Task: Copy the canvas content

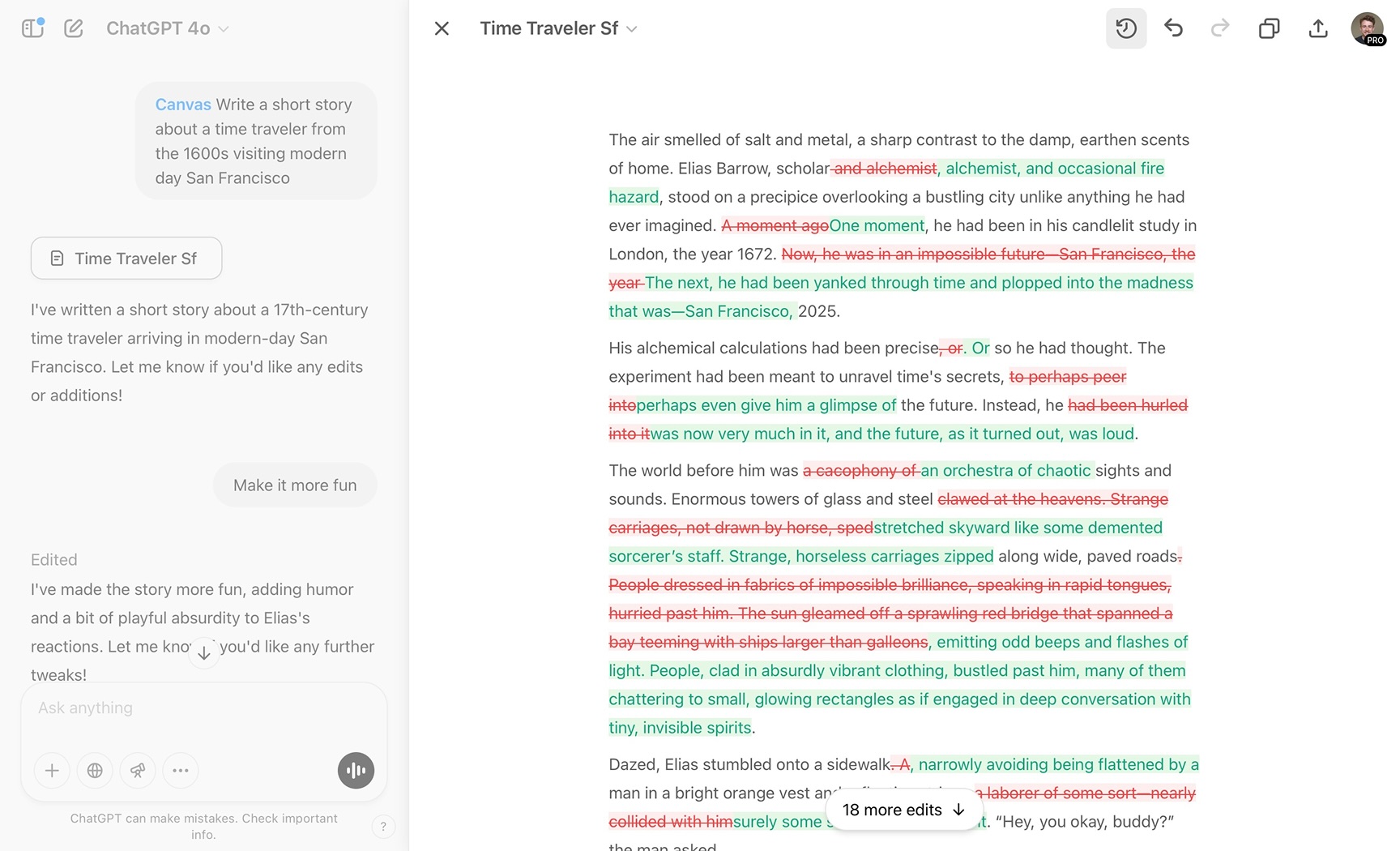Action: coord(1269,28)
